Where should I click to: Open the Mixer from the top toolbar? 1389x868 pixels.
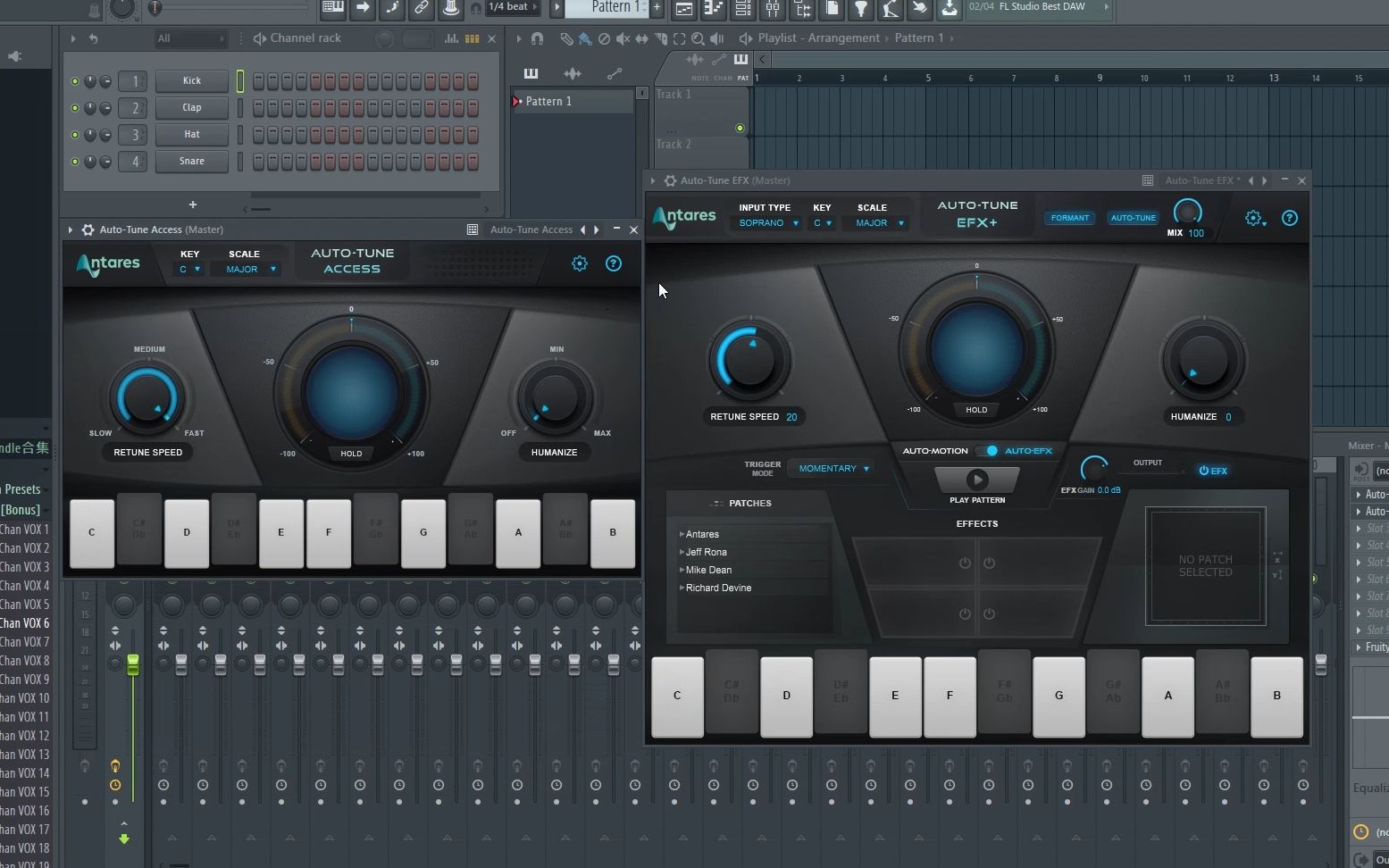coord(771,10)
